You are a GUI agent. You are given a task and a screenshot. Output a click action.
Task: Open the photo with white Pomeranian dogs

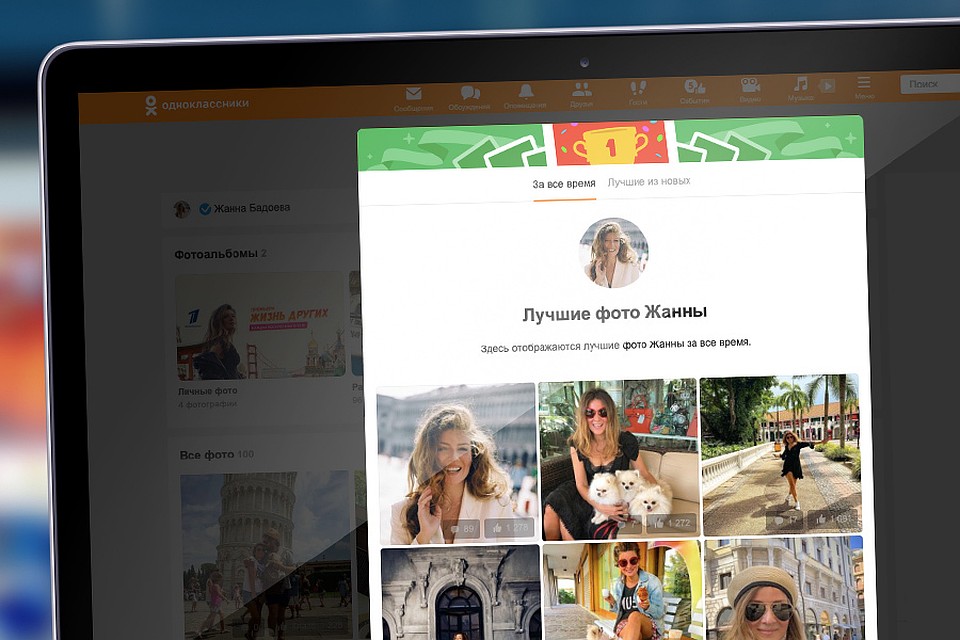point(618,459)
